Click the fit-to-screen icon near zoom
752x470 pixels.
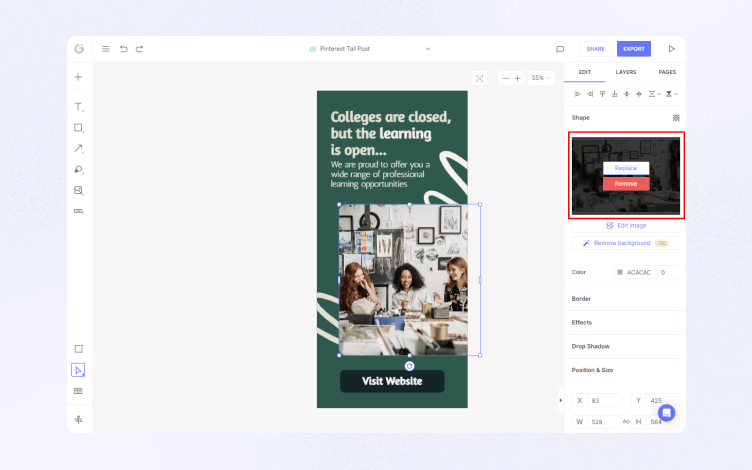point(479,78)
